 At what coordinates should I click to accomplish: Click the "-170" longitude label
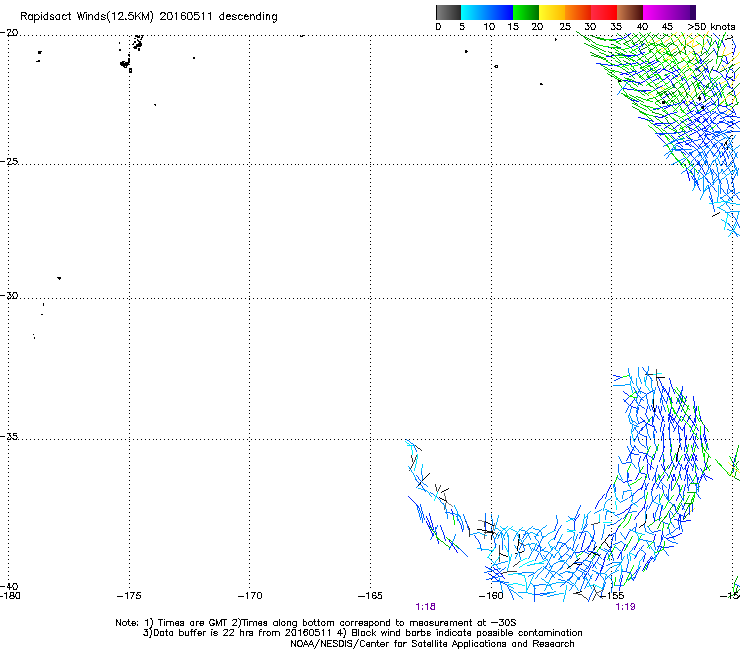coord(250,596)
